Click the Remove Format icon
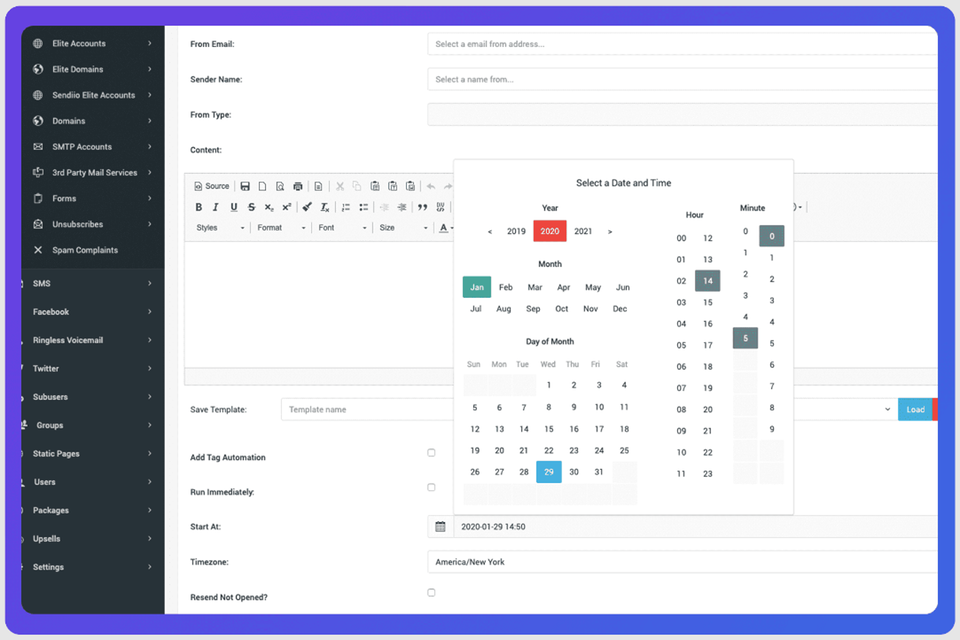 pos(325,207)
